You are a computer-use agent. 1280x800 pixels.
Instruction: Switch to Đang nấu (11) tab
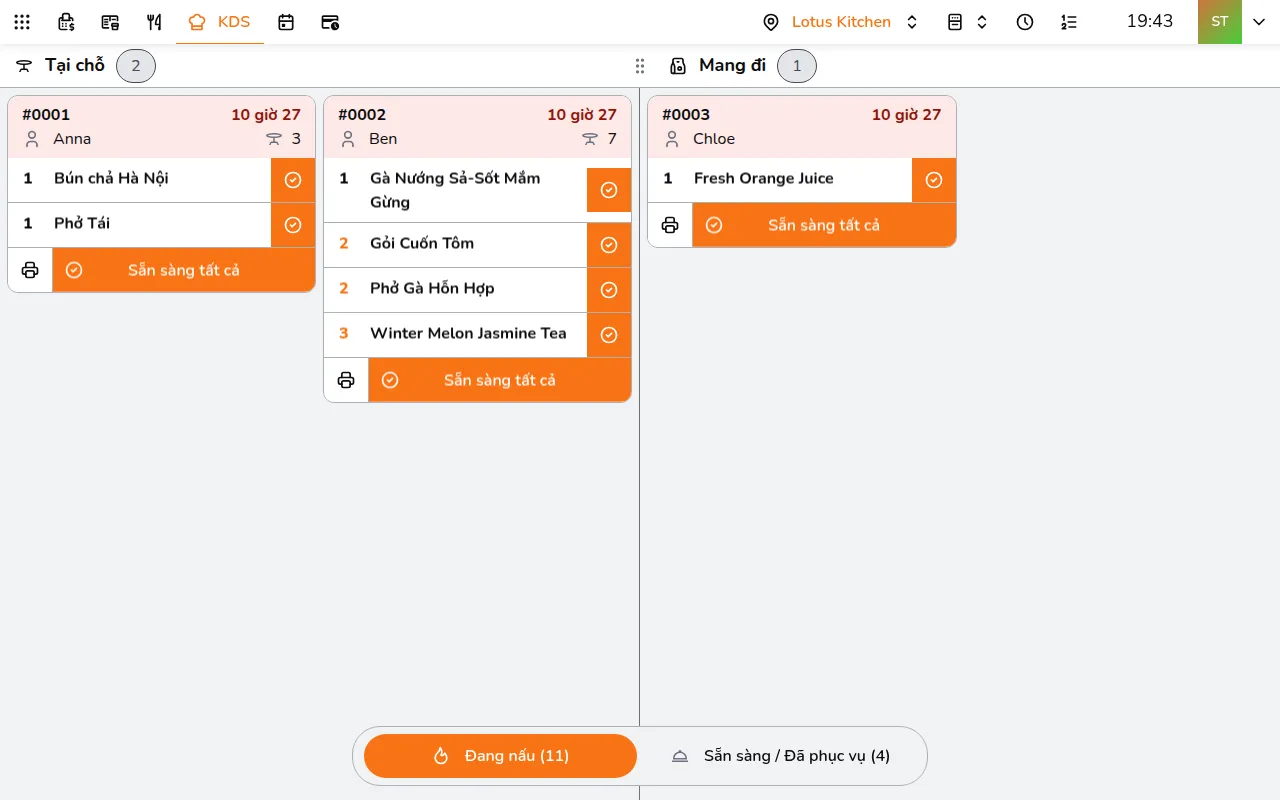[x=500, y=756]
